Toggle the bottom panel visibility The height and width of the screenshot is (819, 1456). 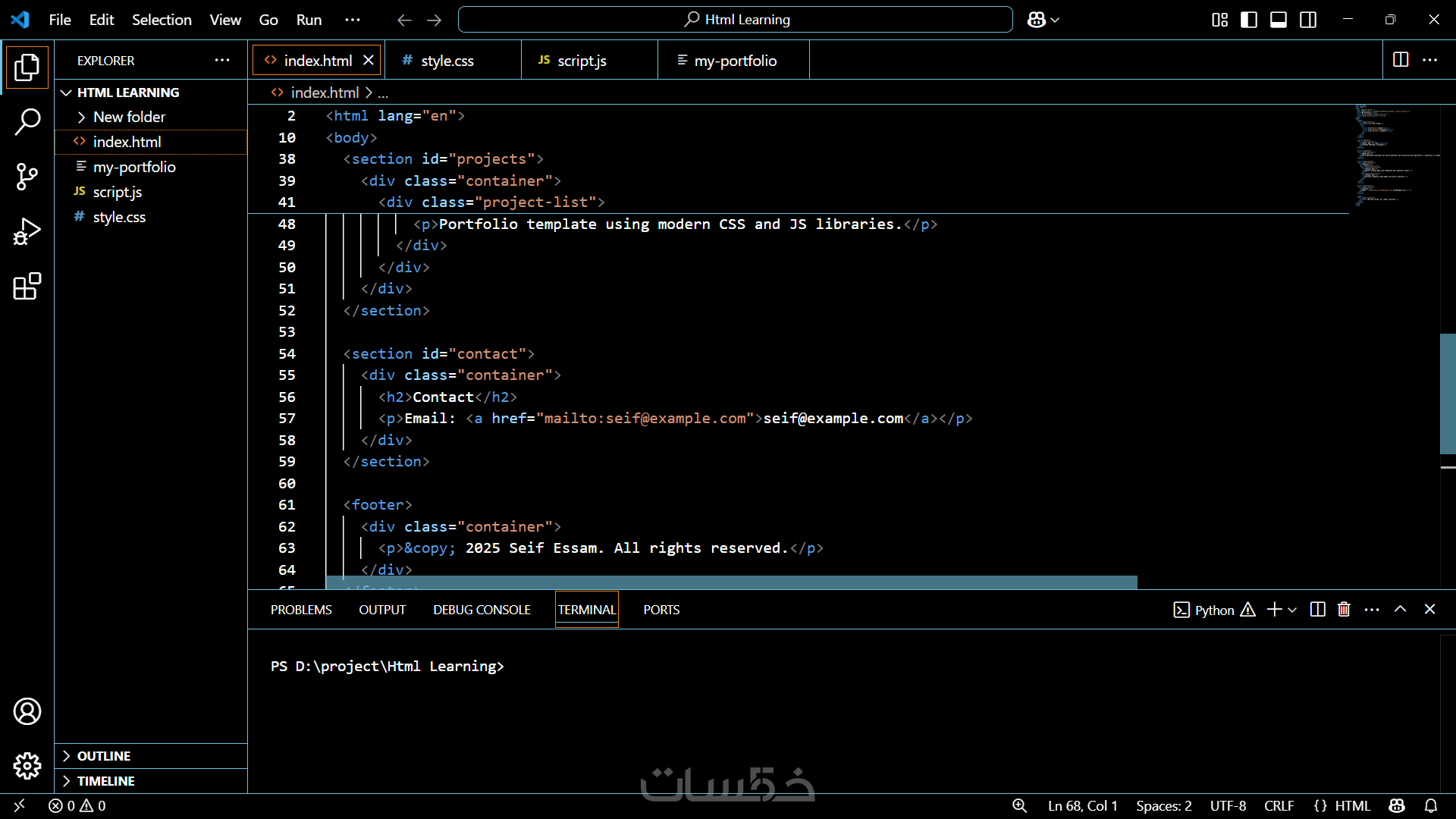(x=1279, y=20)
